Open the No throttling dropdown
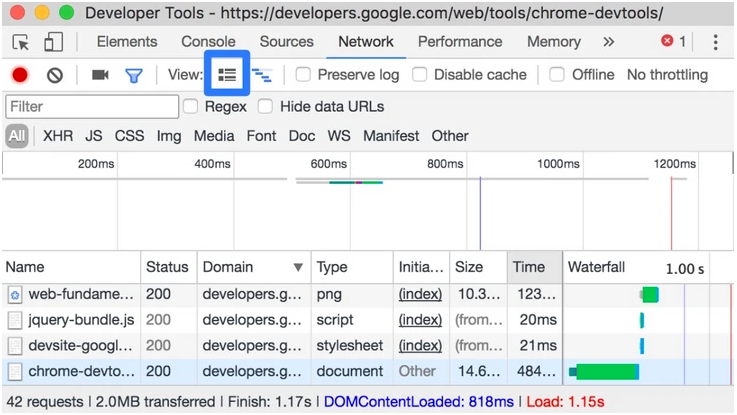737x415 pixels. 667,75
